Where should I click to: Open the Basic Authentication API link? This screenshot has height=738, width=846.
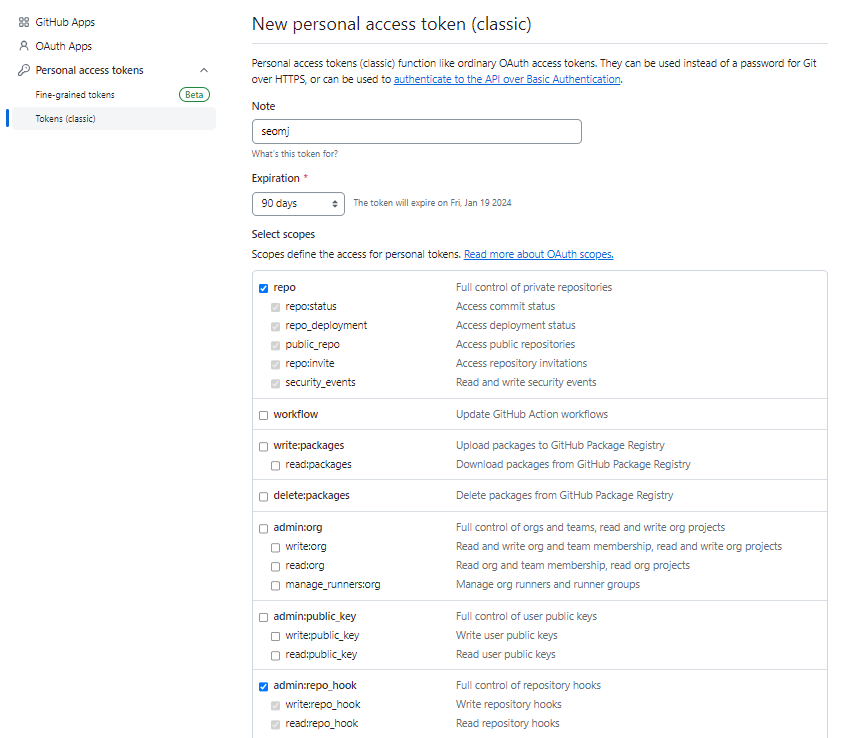click(x=507, y=79)
